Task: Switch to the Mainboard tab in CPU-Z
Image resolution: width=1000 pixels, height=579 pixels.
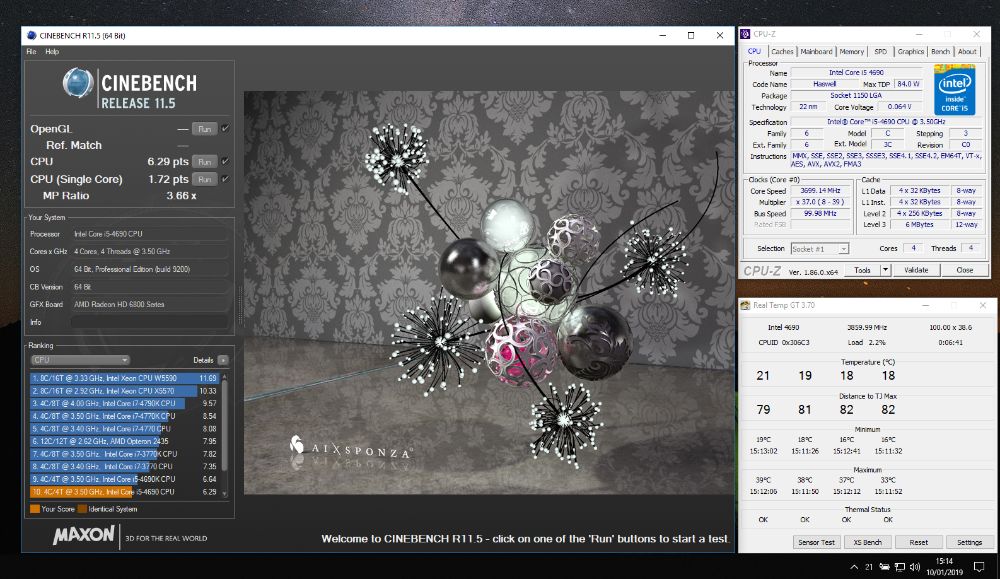Action: (816, 51)
